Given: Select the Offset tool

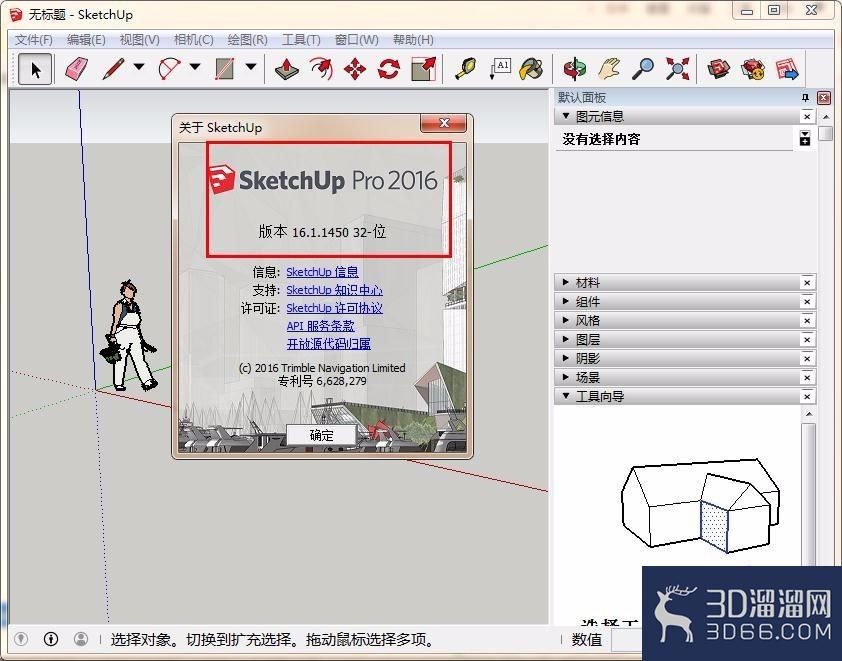Looking at the screenshot, I should click(321, 69).
